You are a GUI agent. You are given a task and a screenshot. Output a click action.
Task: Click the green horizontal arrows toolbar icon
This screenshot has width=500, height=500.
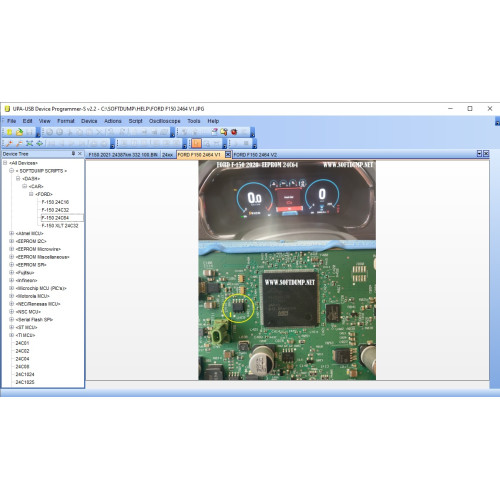[40, 144]
